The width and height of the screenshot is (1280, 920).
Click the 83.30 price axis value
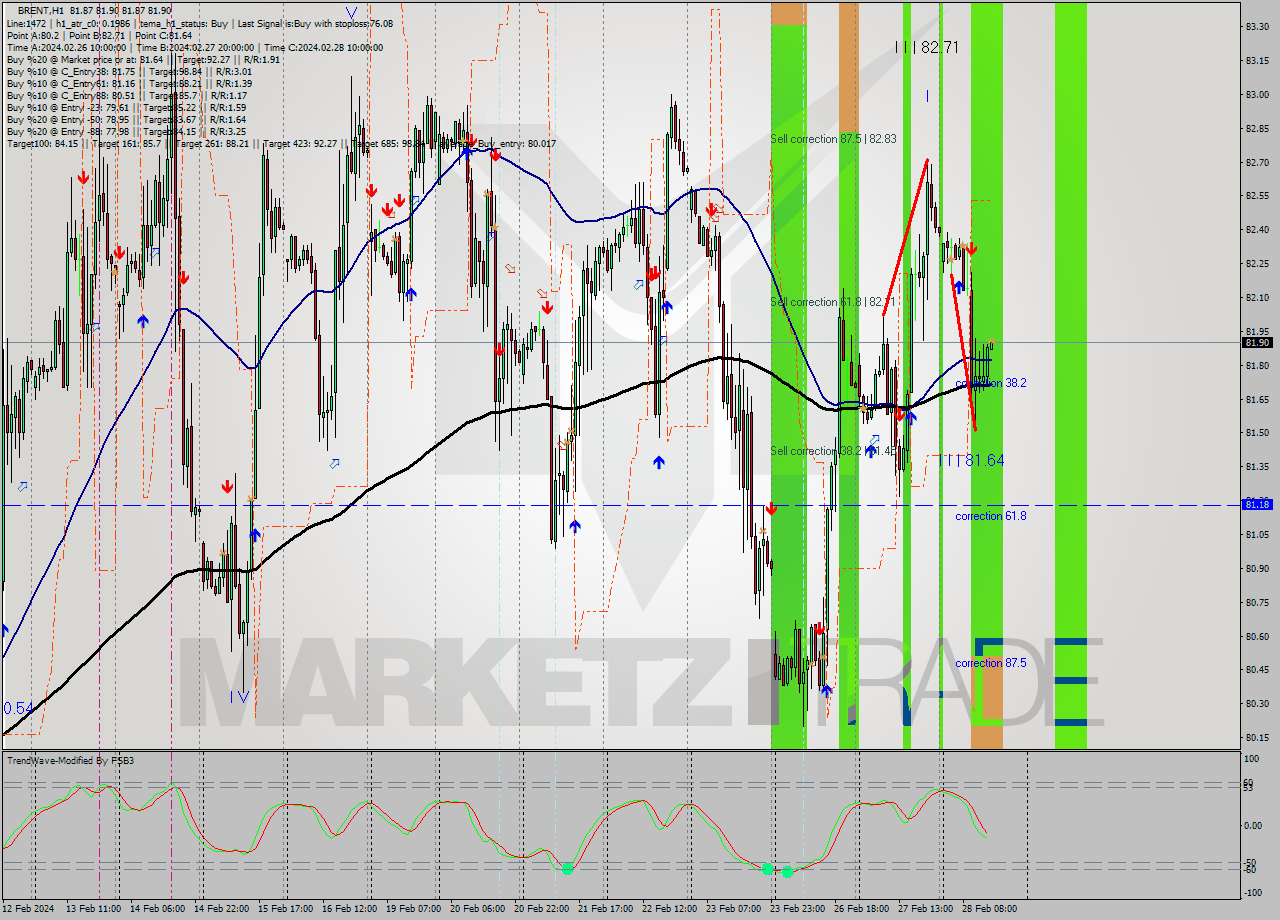[1257, 27]
